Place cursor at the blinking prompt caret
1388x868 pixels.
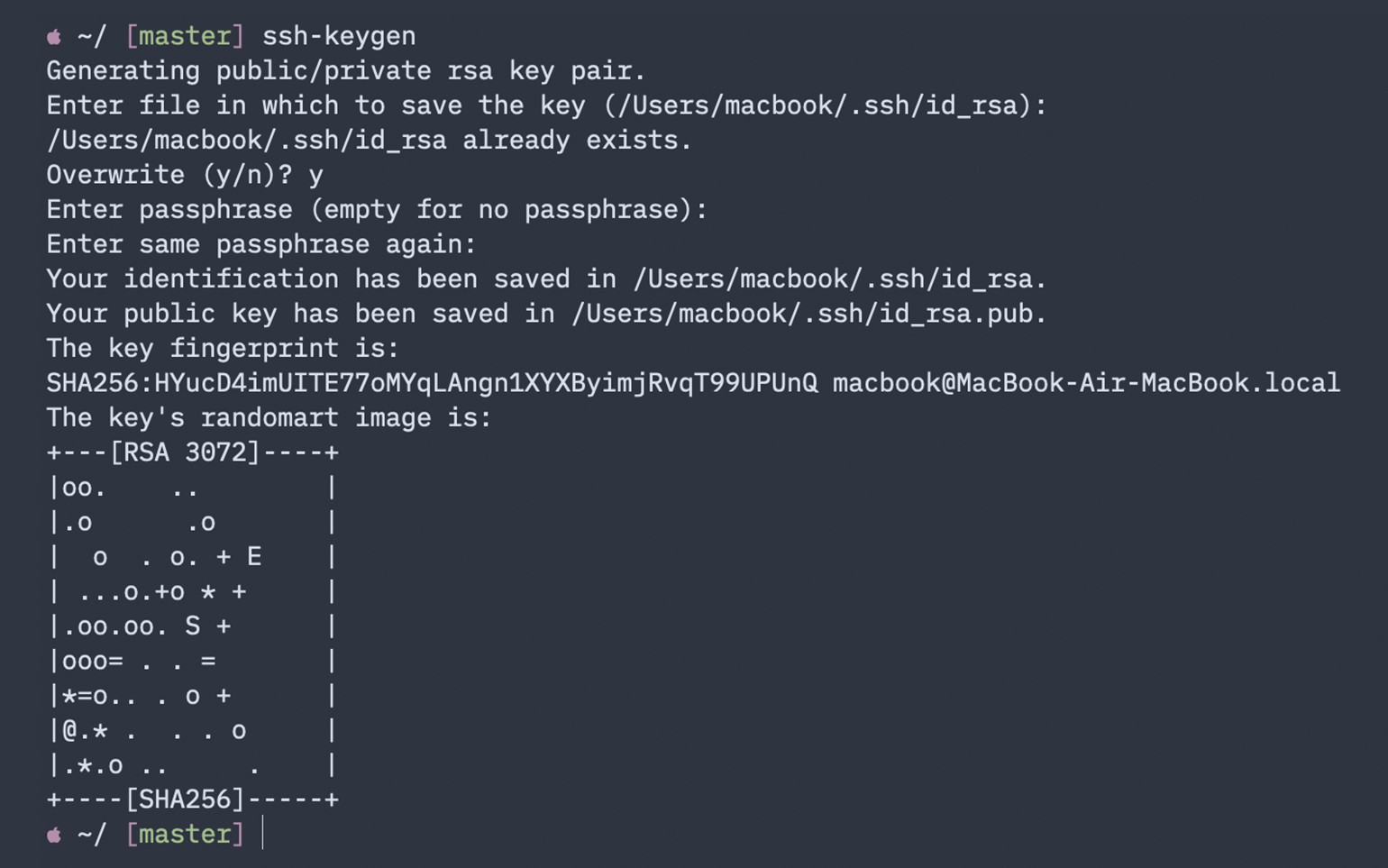tap(262, 834)
